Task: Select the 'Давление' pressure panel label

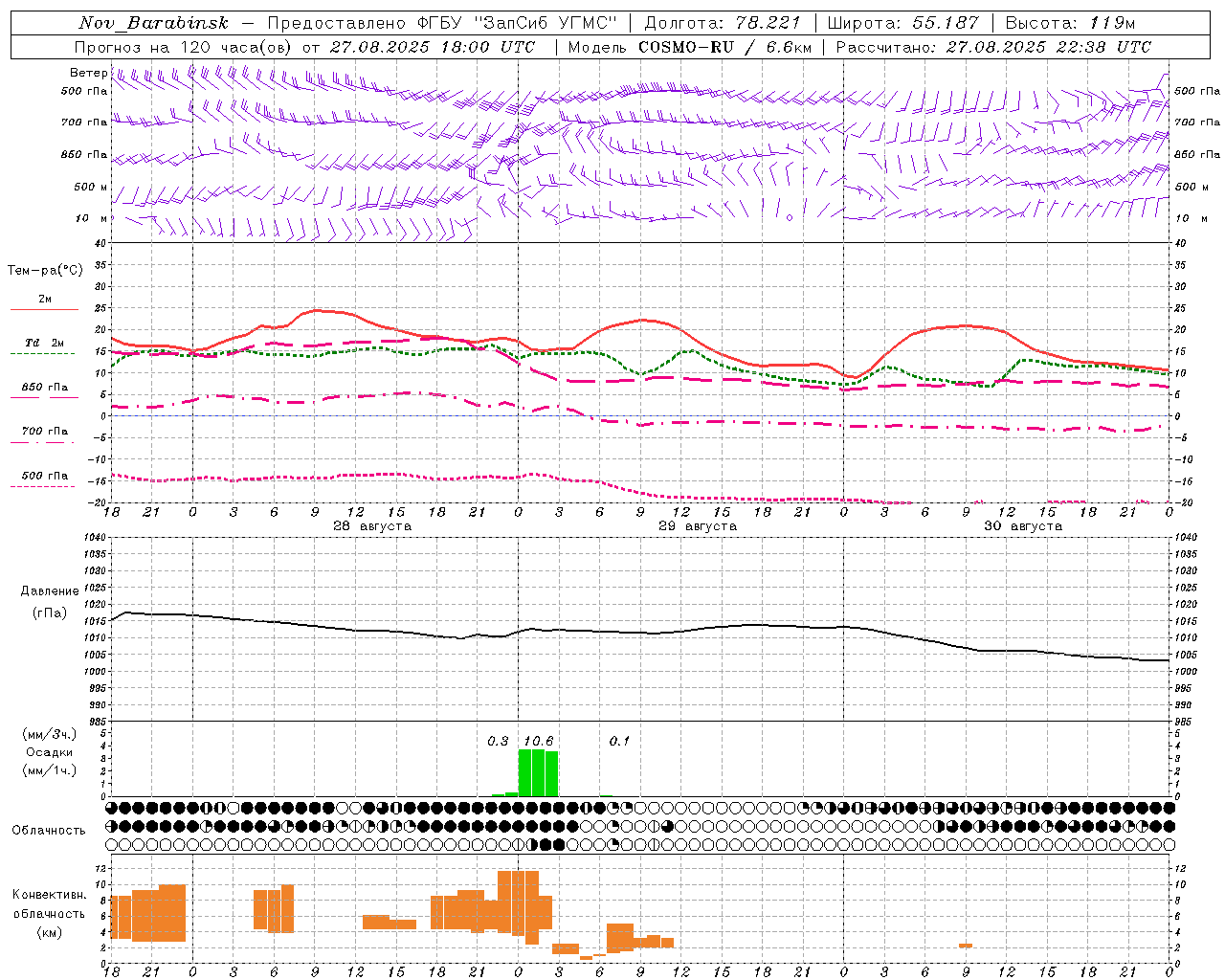Action: (50, 591)
